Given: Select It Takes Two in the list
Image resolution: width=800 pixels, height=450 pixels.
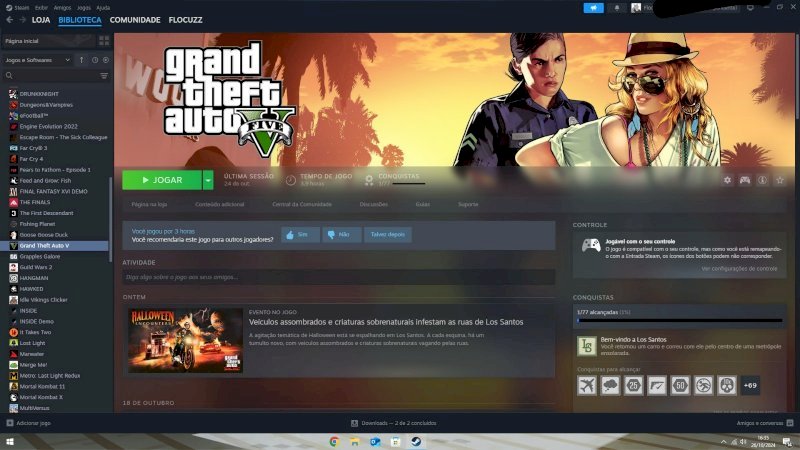Looking at the screenshot, I should click(35, 333).
